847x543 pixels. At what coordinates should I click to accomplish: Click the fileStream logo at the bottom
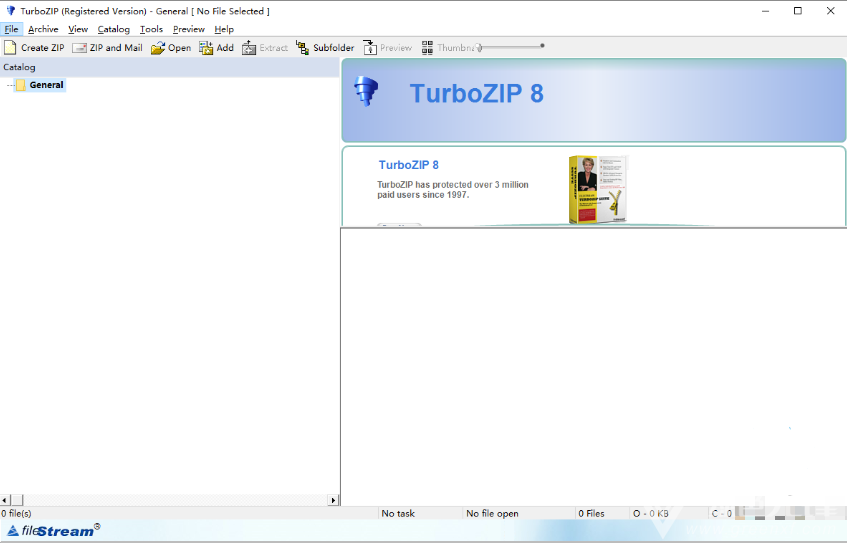(54, 531)
